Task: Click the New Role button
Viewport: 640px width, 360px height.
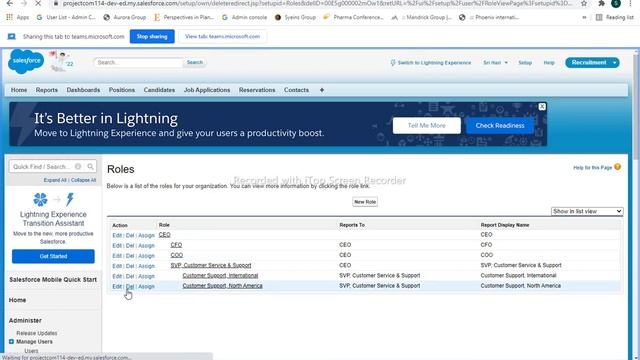Action: tap(364, 202)
